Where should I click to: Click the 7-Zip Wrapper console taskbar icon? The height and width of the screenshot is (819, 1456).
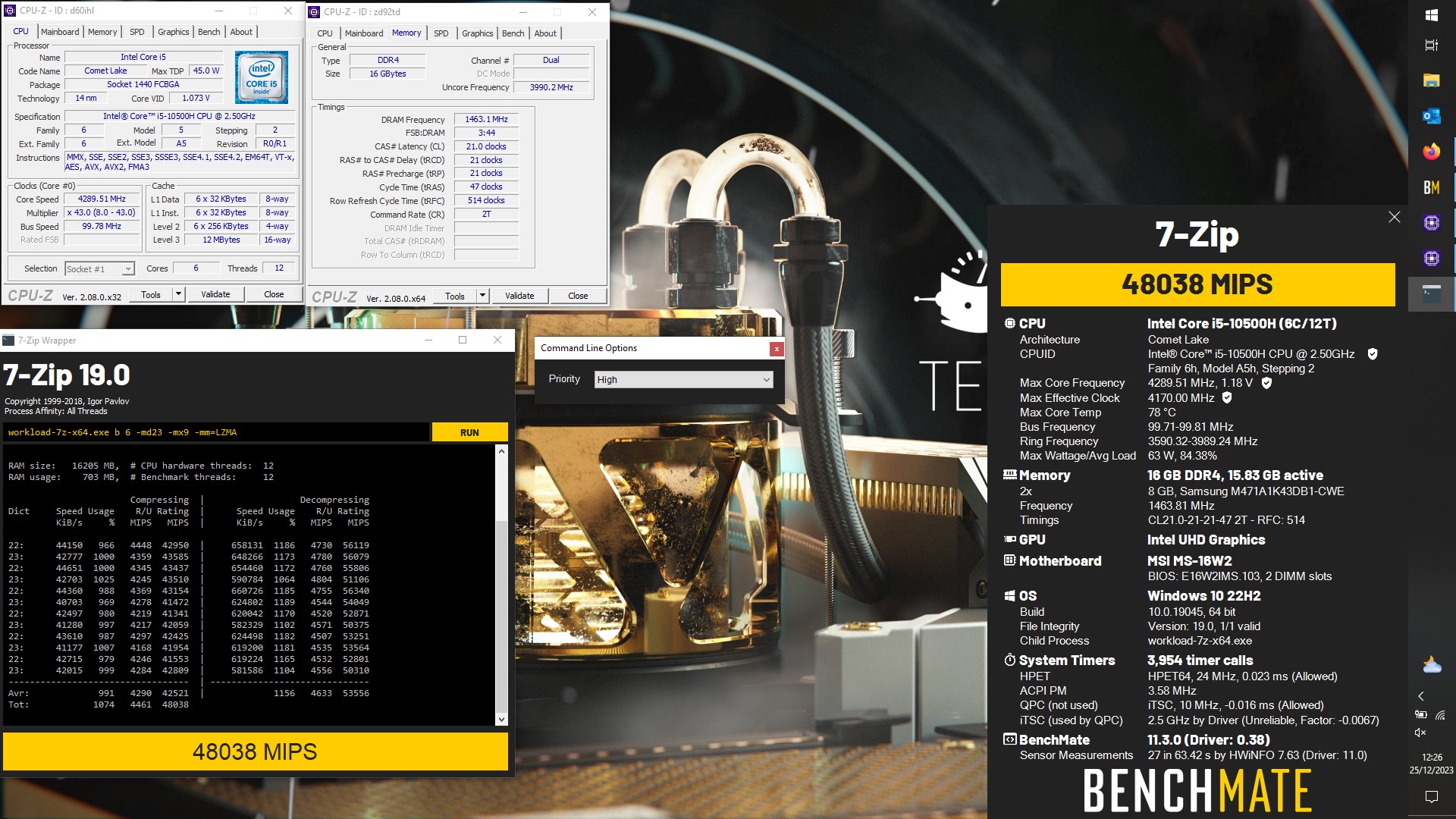[1432, 293]
